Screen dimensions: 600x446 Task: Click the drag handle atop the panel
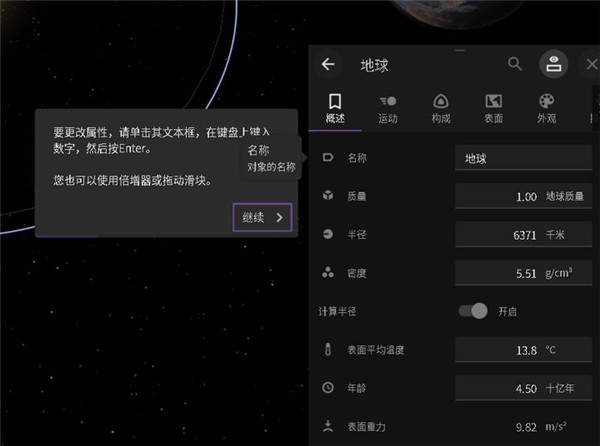pos(460,50)
